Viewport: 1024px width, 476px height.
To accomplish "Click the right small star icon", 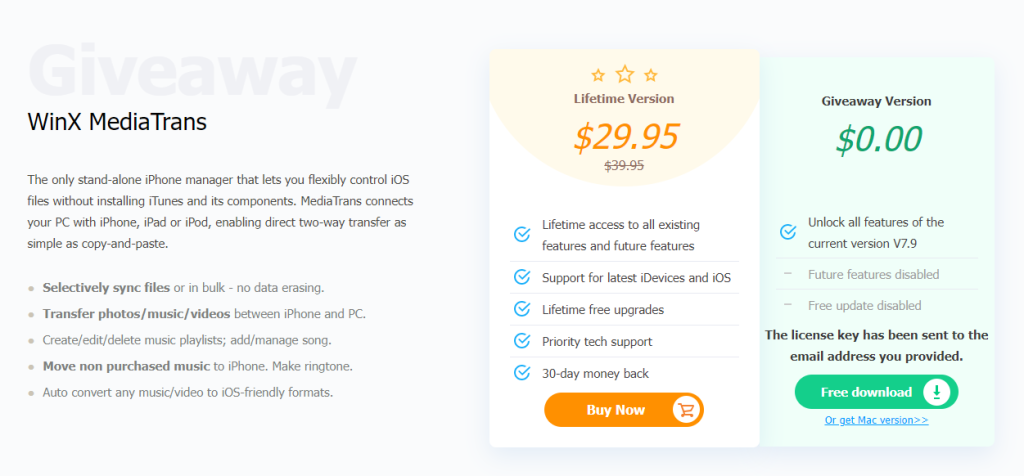I will pos(650,75).
